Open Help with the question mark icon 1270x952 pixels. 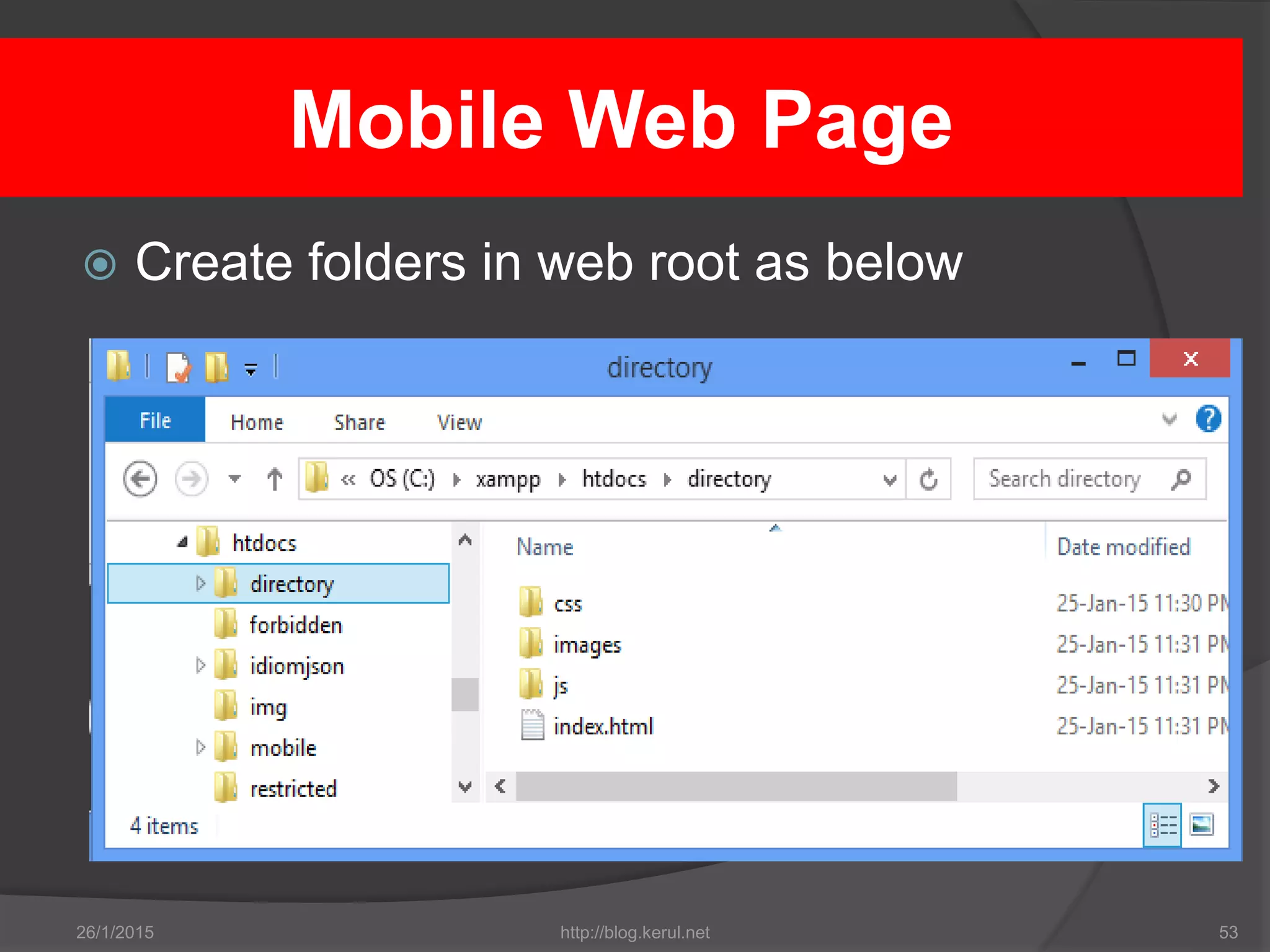[1209, 419]
